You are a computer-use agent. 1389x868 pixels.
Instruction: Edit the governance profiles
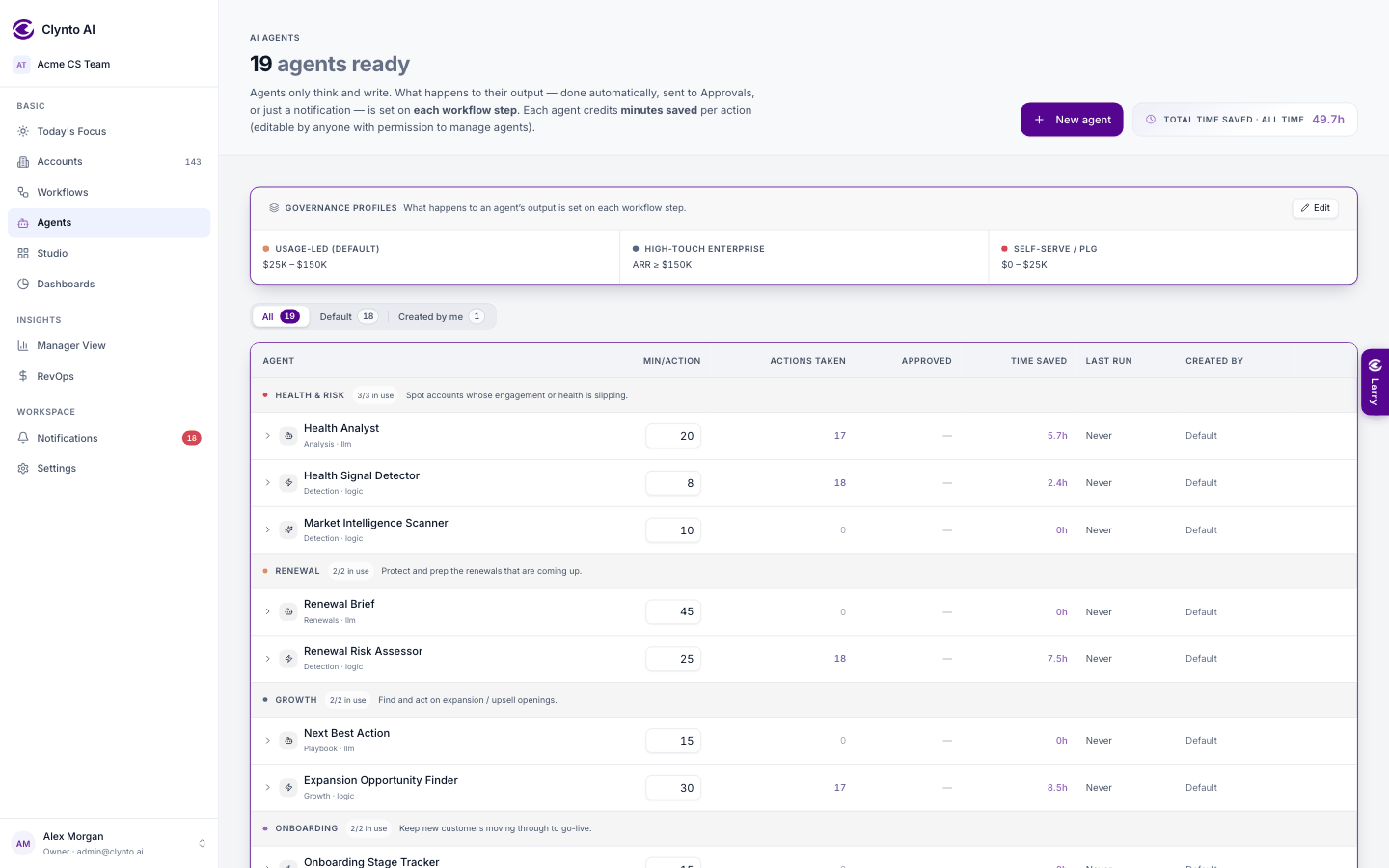(x=1315, y=208)
